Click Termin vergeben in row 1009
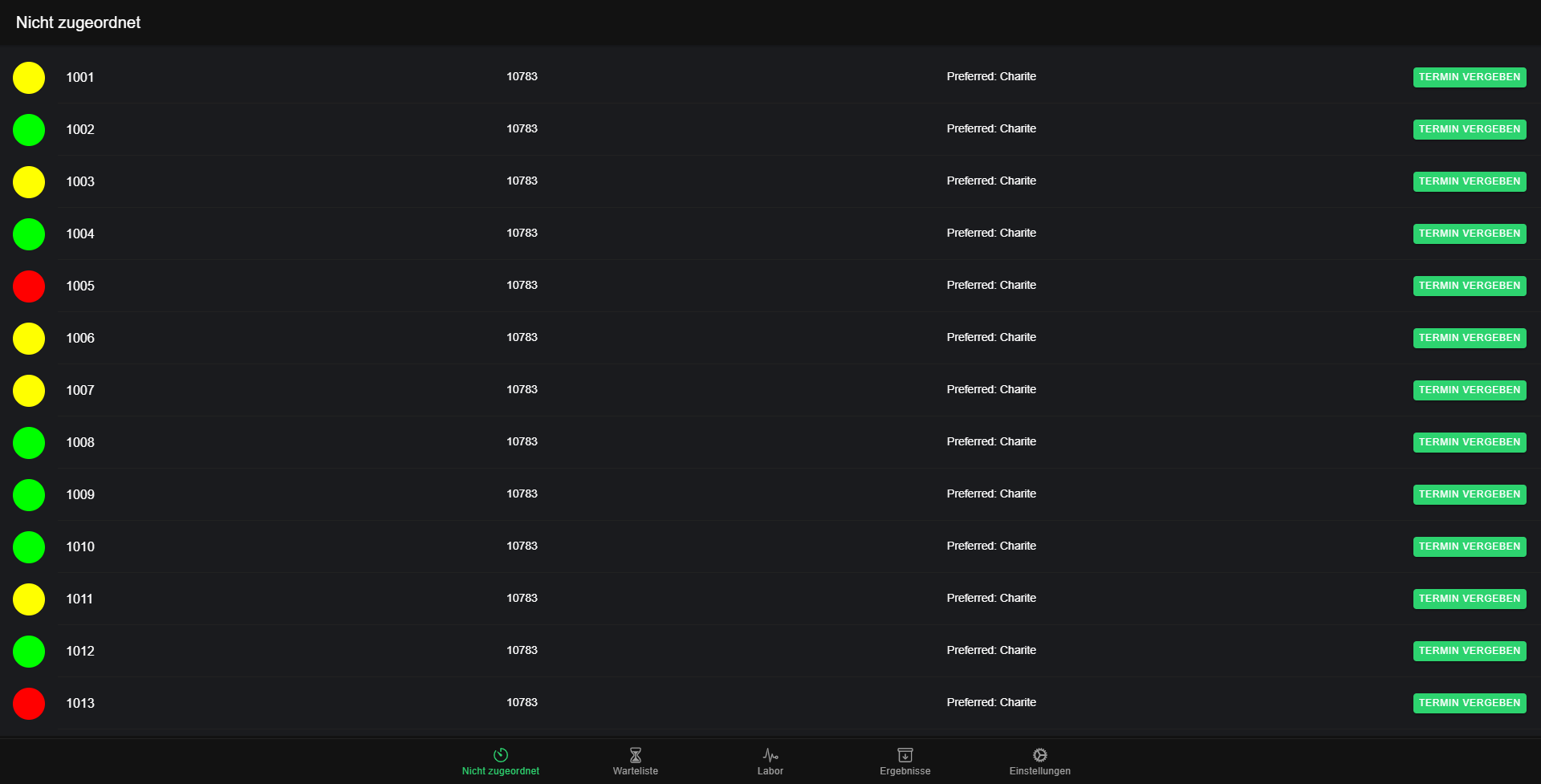This screenshot has height=784, width=1541. pos(1470,494)
